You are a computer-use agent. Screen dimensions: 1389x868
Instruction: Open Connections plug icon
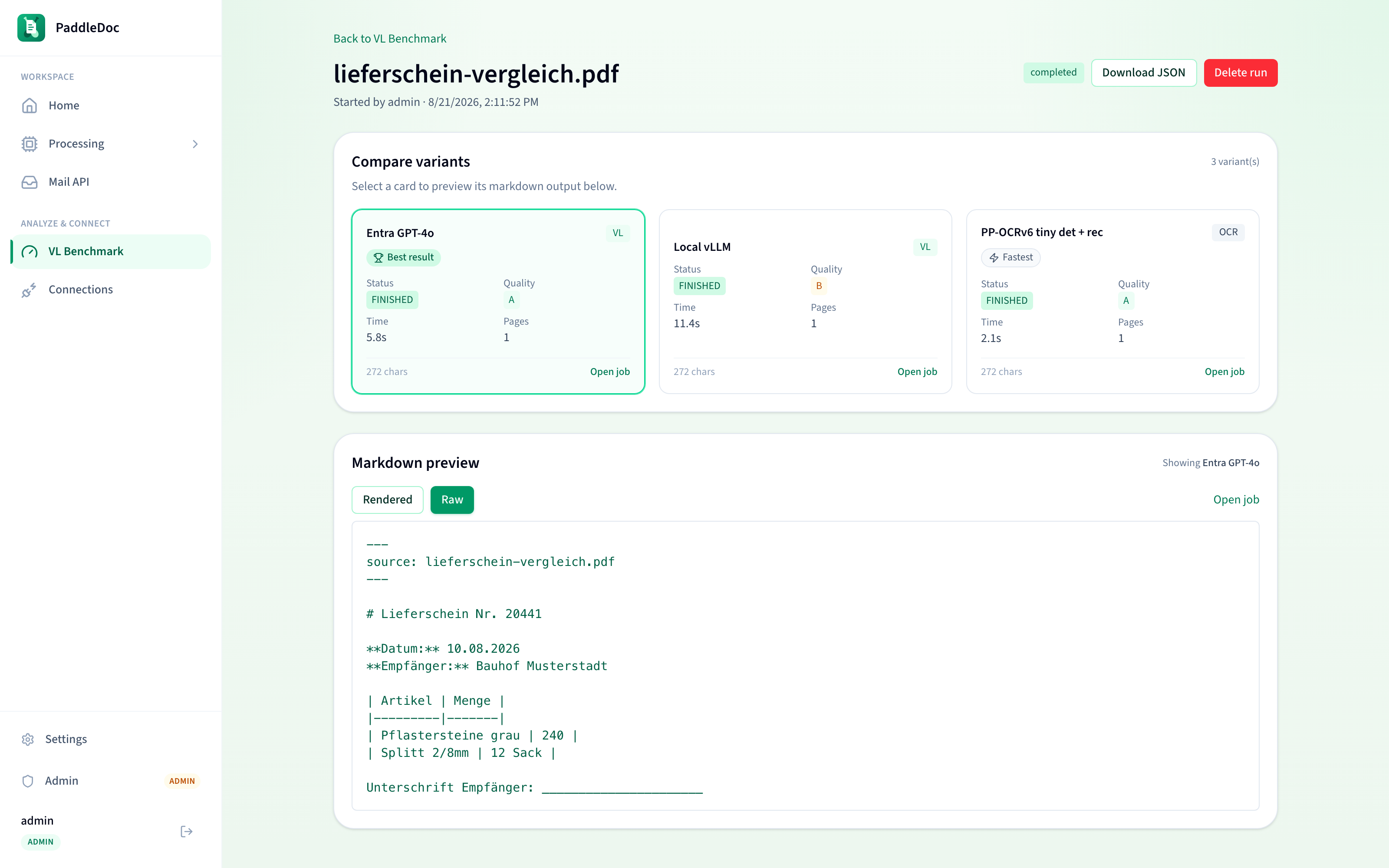29,290
